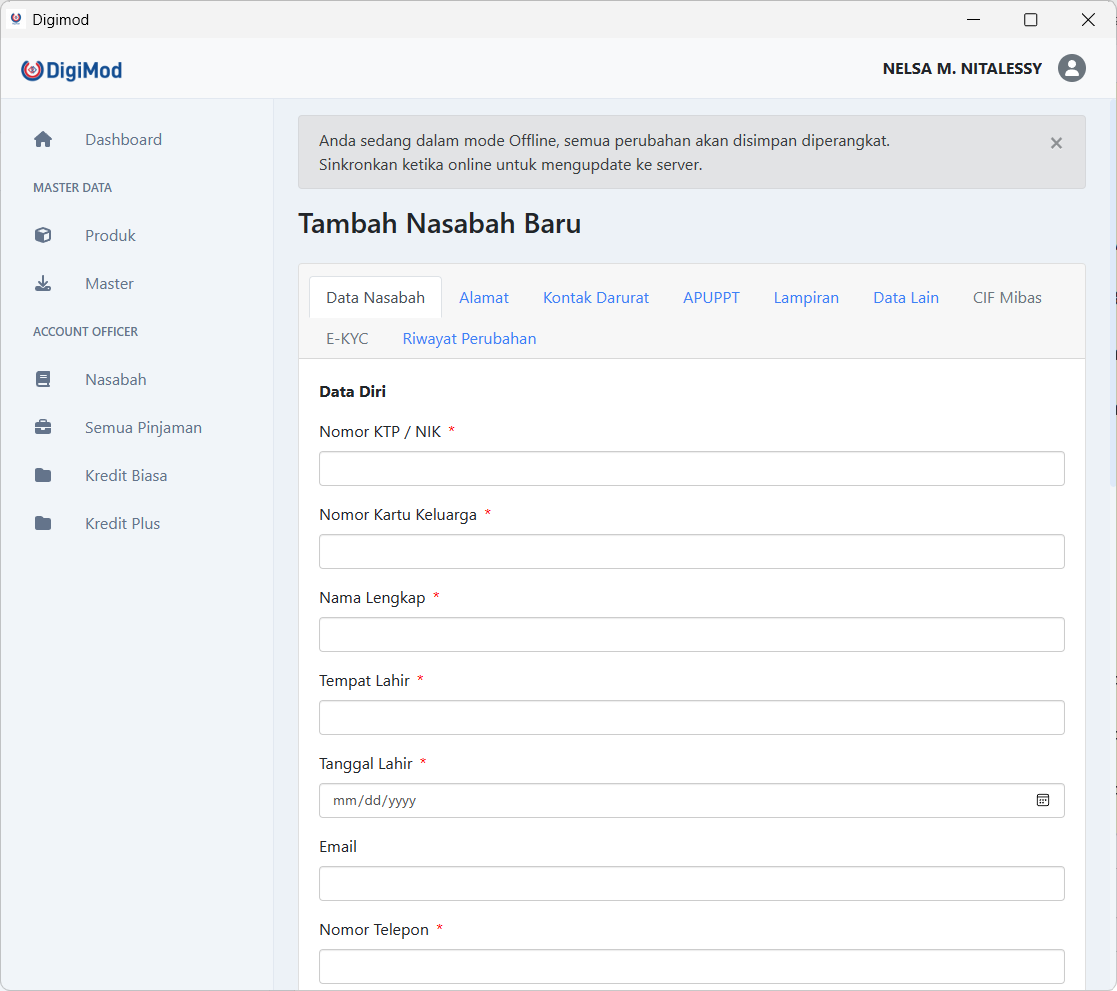Viewport: 1117px width, 991px height.
Task: Click the Semua Pinjaman briefcase icon
Action: coord(43,428)
